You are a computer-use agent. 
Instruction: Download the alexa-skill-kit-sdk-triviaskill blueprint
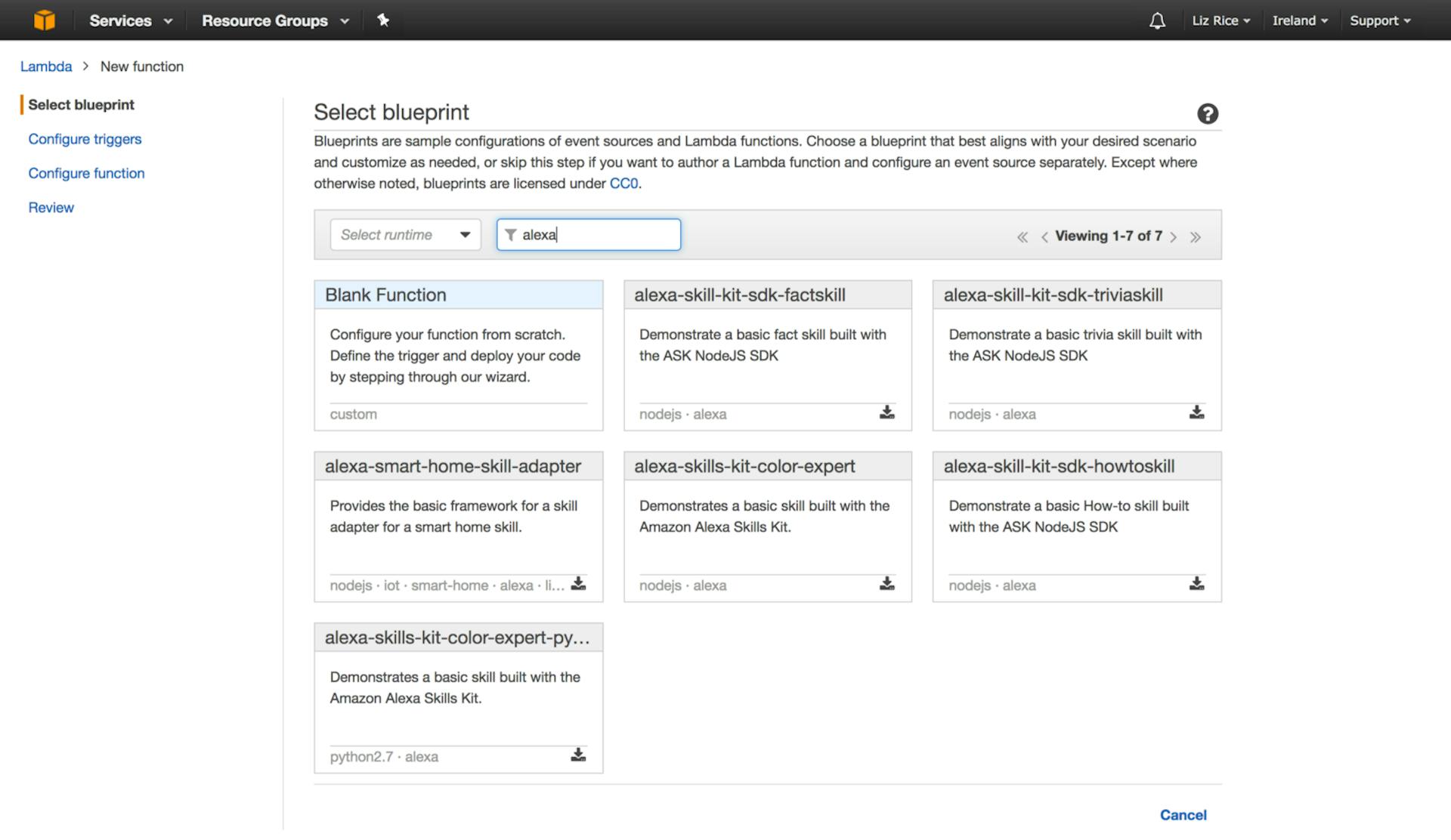[x=1196, y=412]
